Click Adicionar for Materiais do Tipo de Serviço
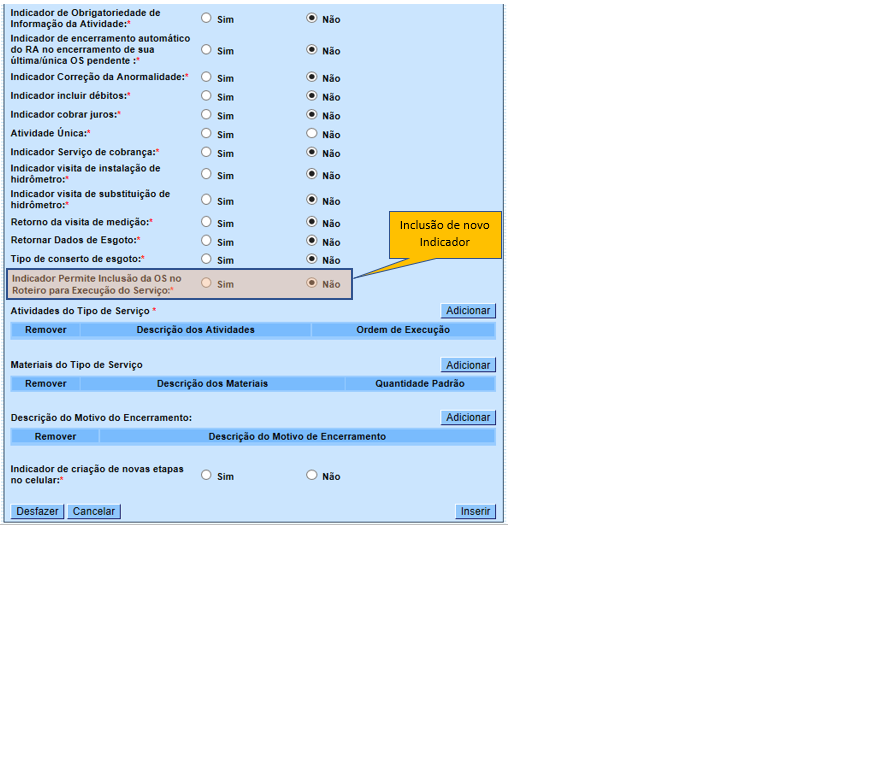This screenshot has height=769, width=882. click(x=468, y=365)
